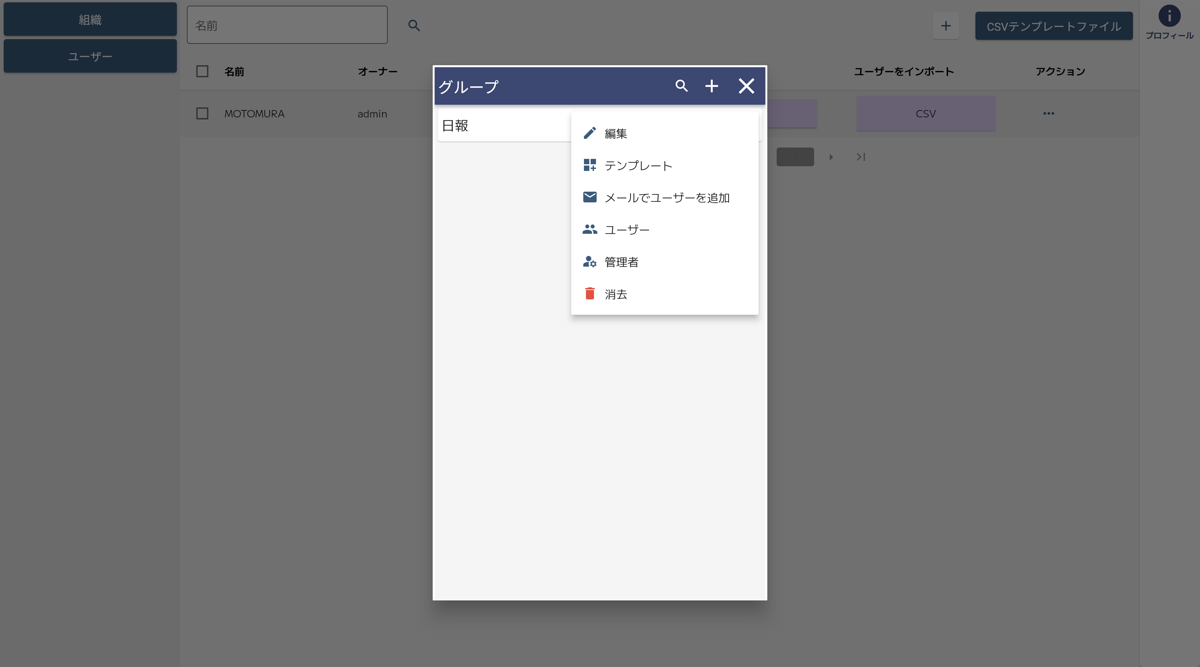Image resolution: width=1200 pixels, height=667 pixels.
Task: Choose テンプレート from the context menu
Action: (638, 166)
